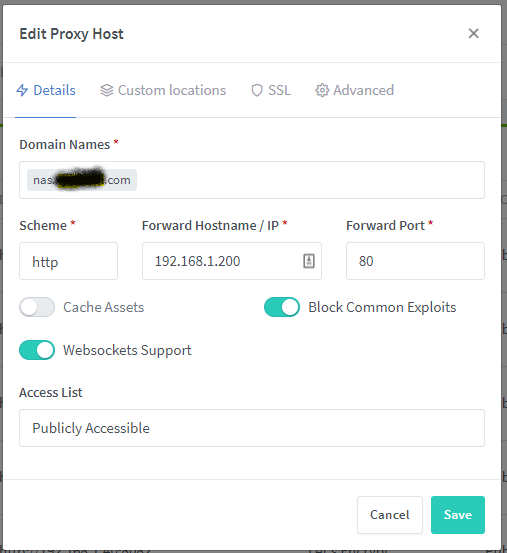Enable the Cache Assets toggle
This screenshot has width=507, height=553.
coord(37,307)
